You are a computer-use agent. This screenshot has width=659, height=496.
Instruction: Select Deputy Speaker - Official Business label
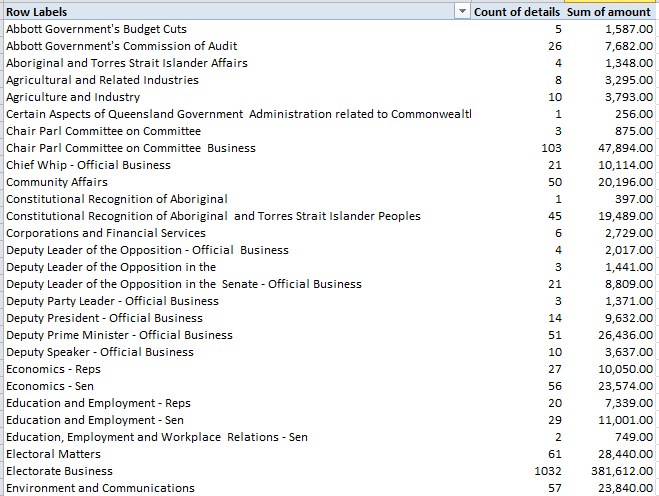click(x=100, y=352)
